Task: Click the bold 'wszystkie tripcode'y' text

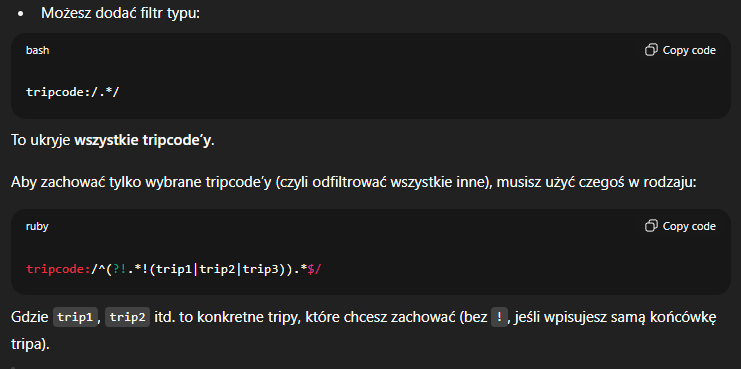Action: pyautogui.click(x=143, y=141)
